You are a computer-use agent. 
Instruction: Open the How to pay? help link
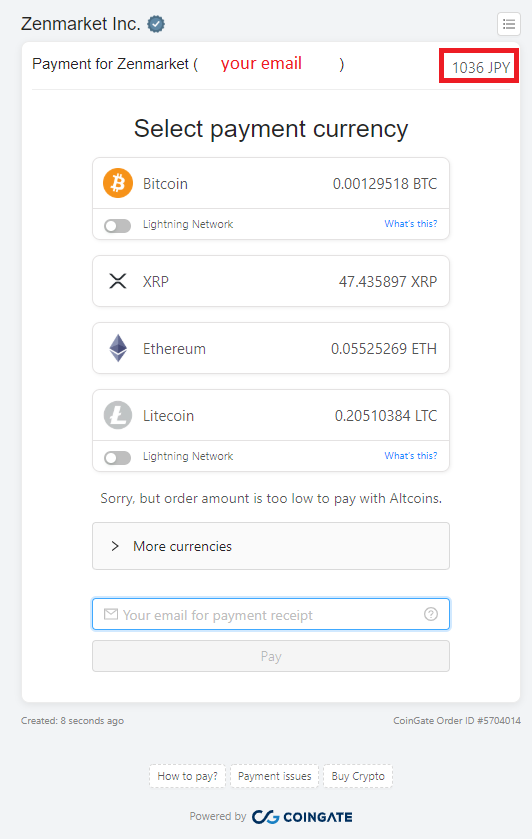[x=187, y=776]
